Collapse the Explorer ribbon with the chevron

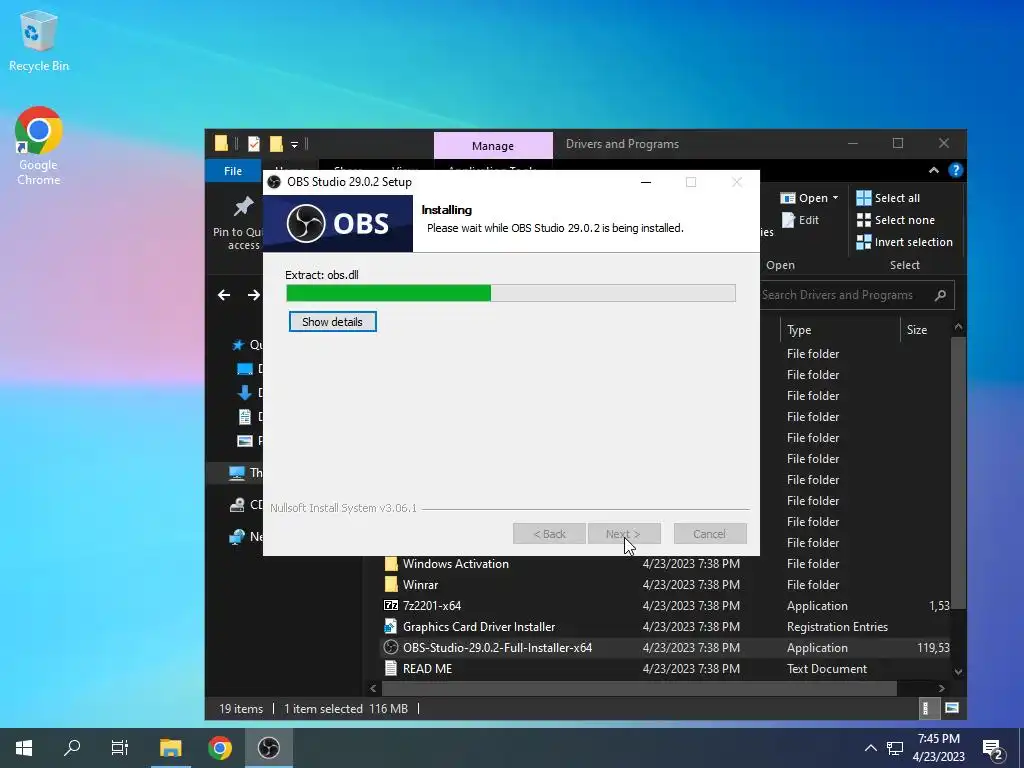click(934, 170)
